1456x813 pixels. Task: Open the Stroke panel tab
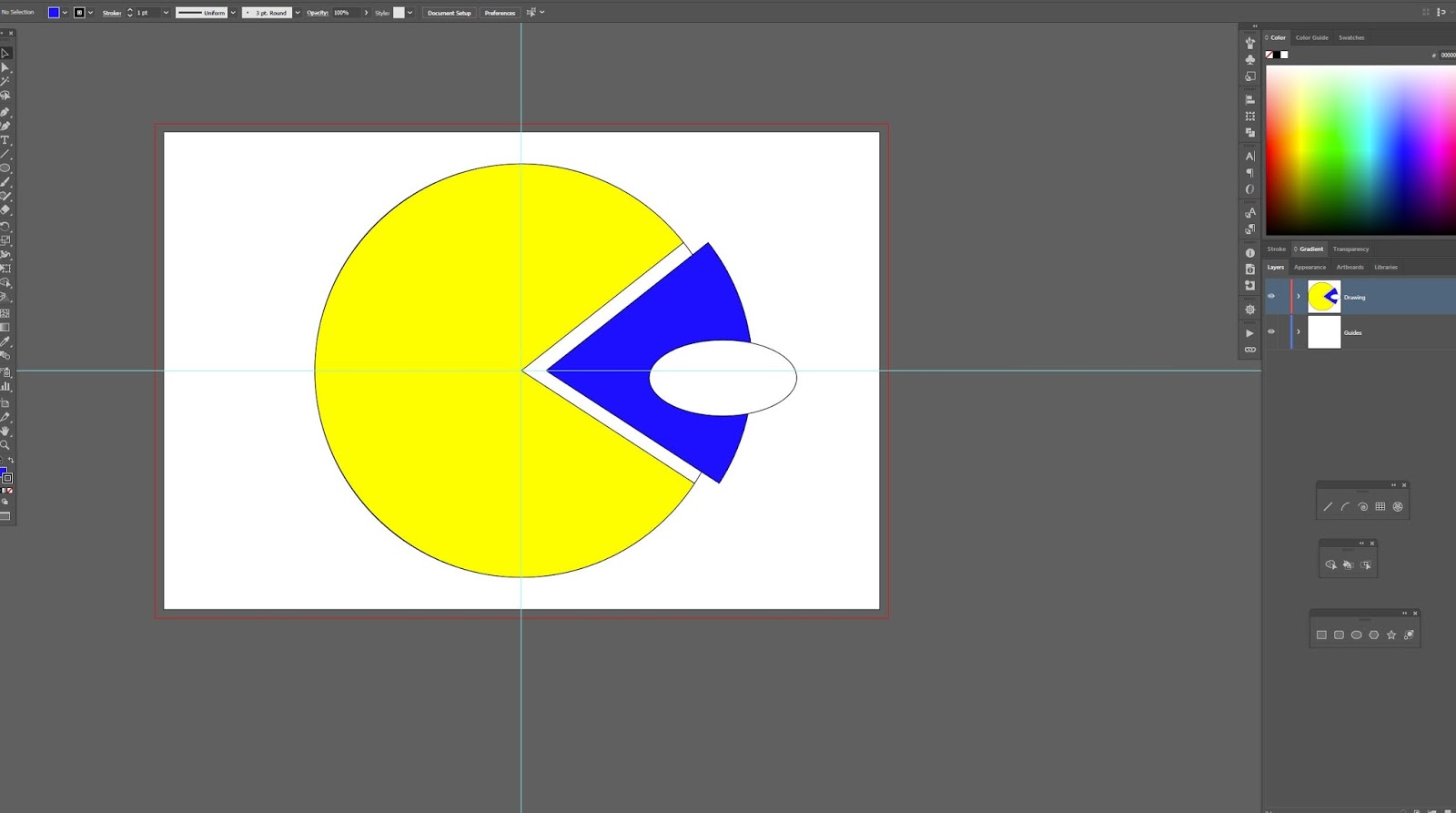tap(1277, 249)
